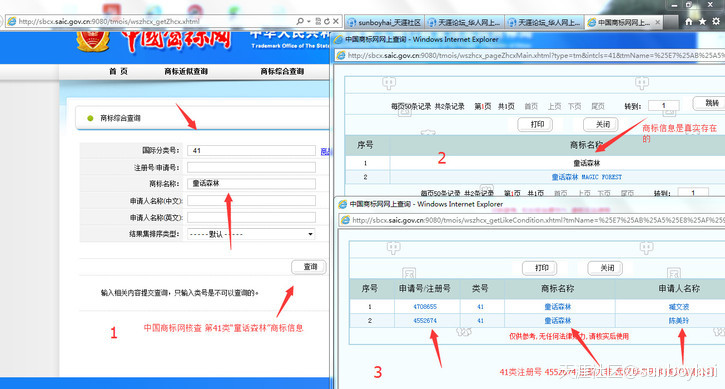Image resolution: width=725 pixels, height=389 pixels.
Task: Open 童话森林 link in the 臧文波 row
Action: 558,307
